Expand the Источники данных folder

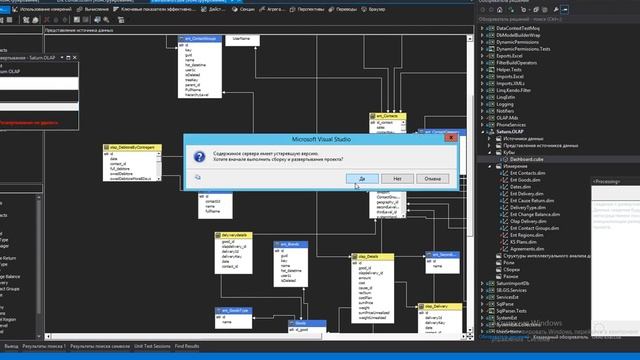(489, 139)
